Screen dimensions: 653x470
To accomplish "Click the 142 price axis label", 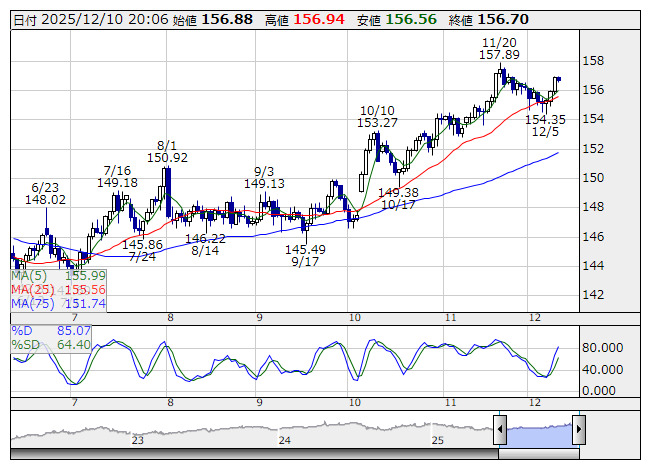I will point(593,295).
